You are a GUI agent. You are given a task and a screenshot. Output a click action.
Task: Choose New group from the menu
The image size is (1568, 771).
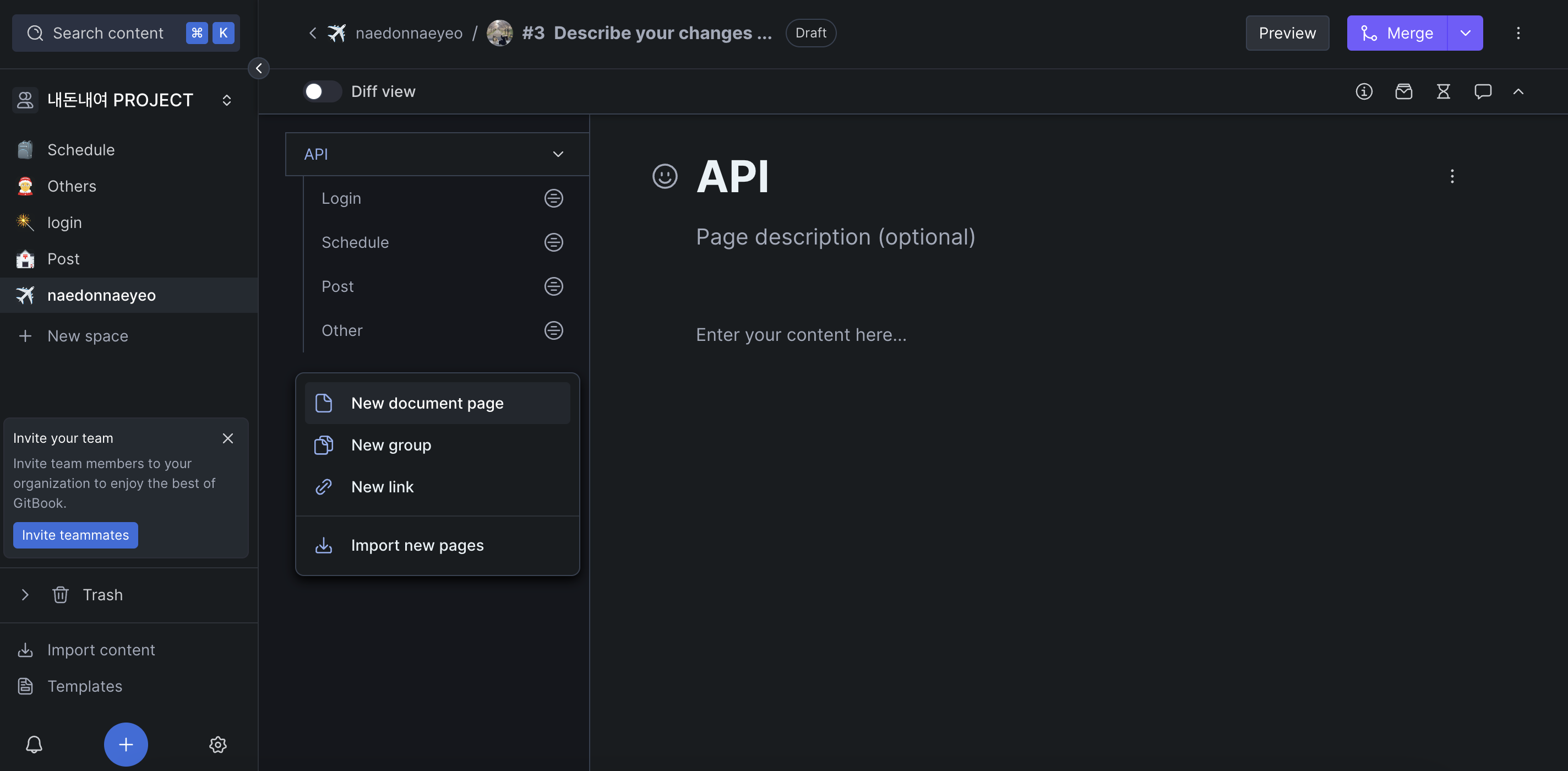point(391,445)
